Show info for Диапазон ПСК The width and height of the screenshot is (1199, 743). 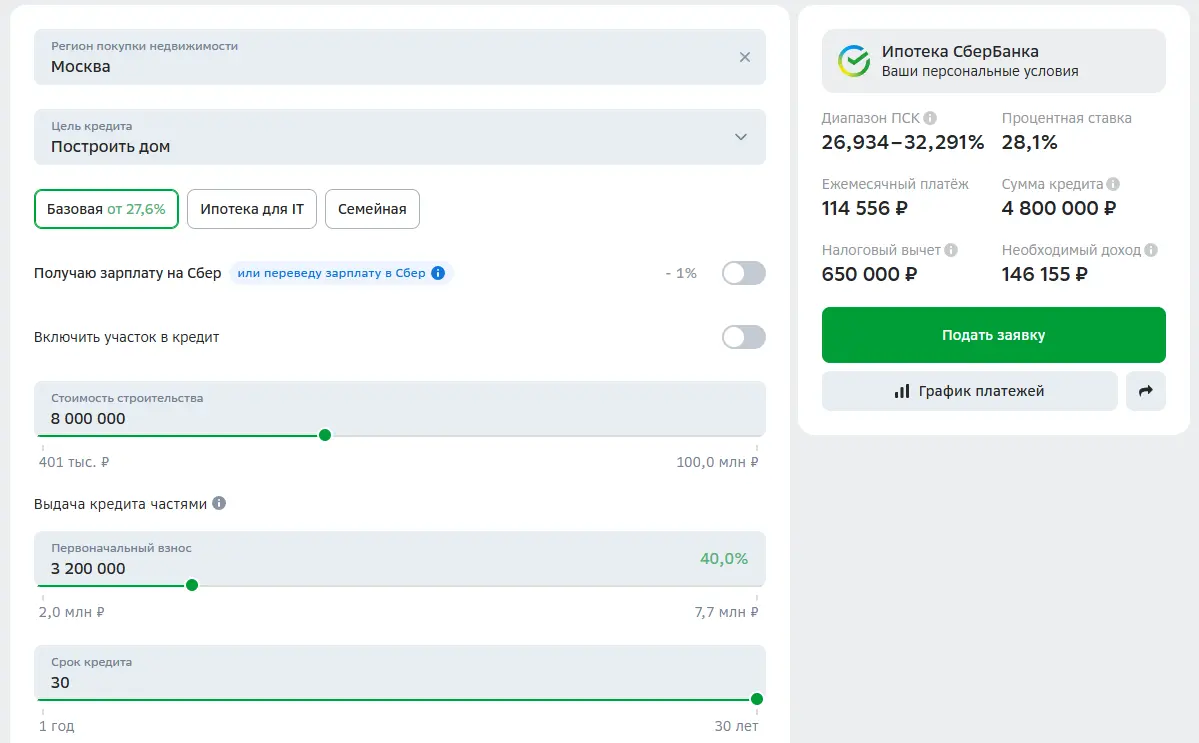(930, 118)
